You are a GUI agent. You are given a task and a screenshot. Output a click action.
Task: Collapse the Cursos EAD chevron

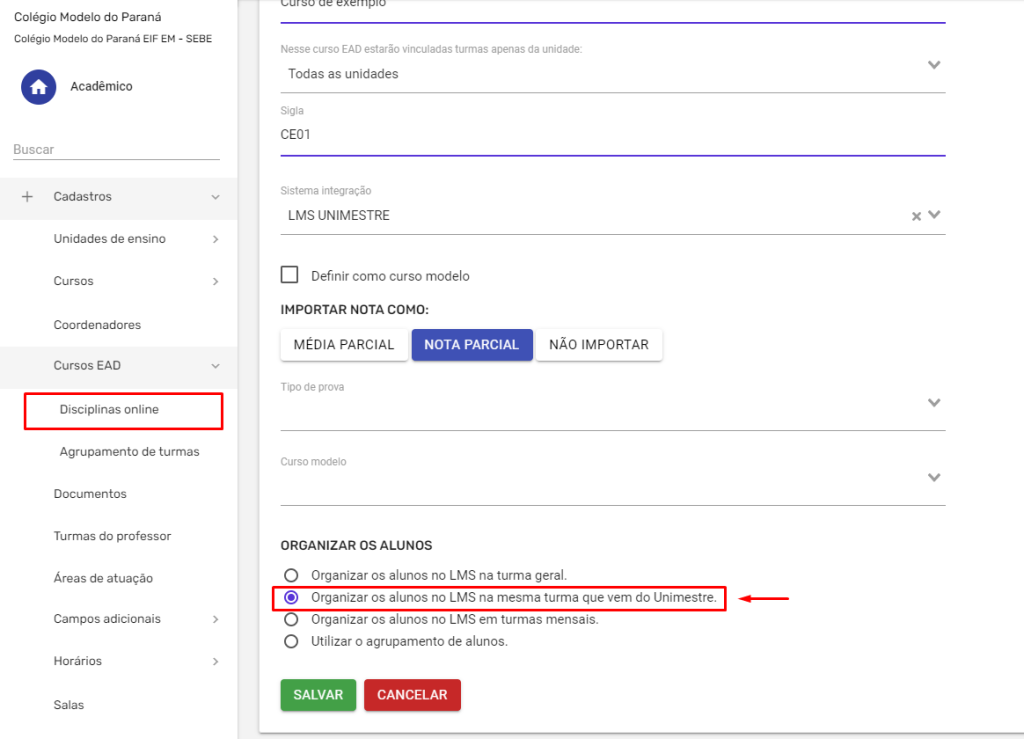(x=215, y=366)
